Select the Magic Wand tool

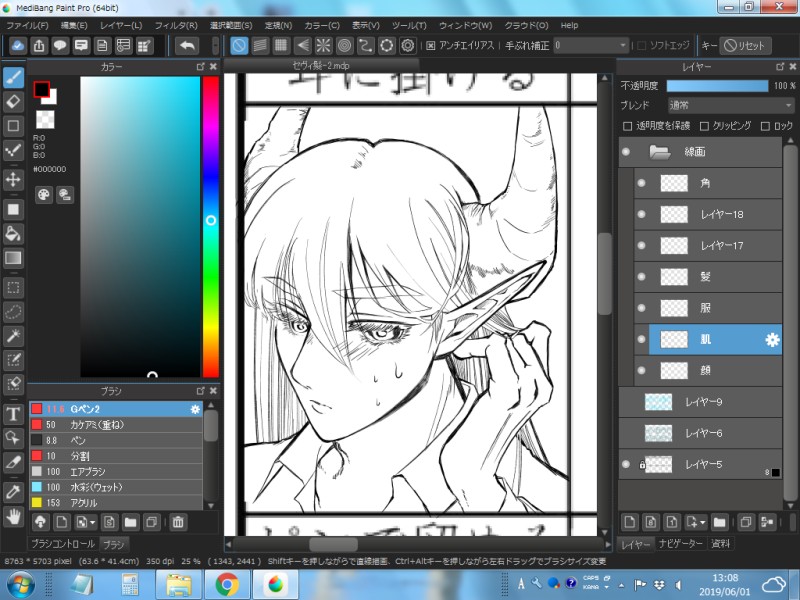coord(14,336)
